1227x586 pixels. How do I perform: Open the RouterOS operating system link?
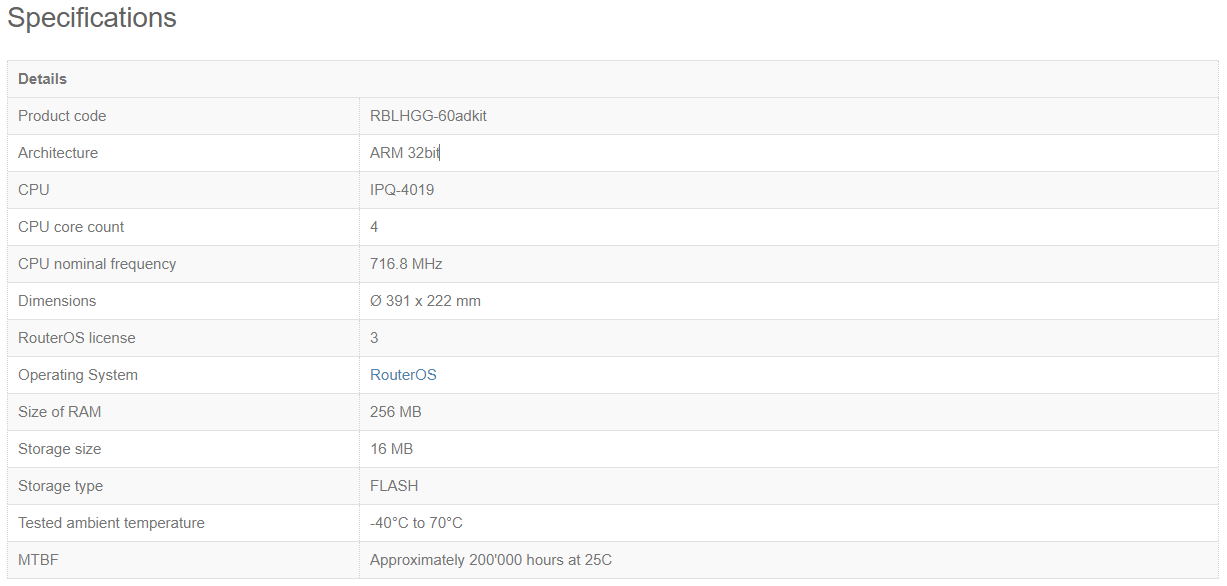point(403,375)
